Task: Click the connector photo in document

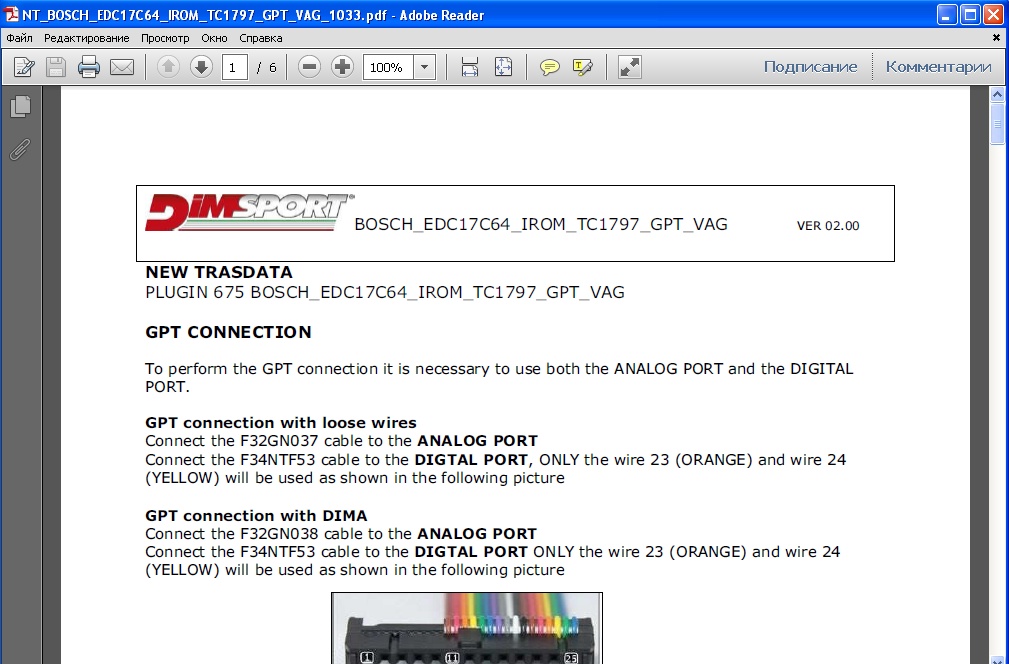Action: 467,628
